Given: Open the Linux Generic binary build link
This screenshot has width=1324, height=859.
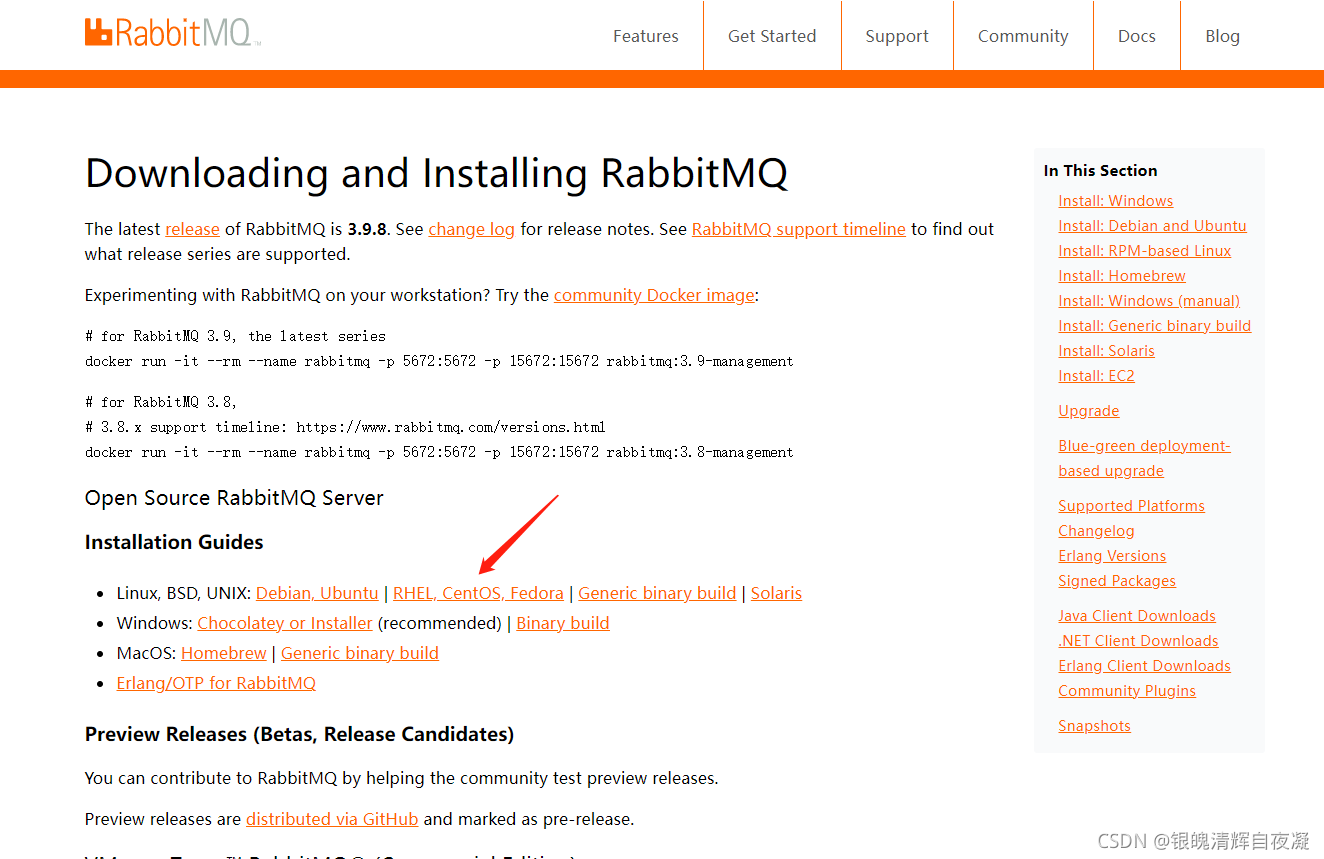Looking at the screenshot, I should [x=657, y=593].
